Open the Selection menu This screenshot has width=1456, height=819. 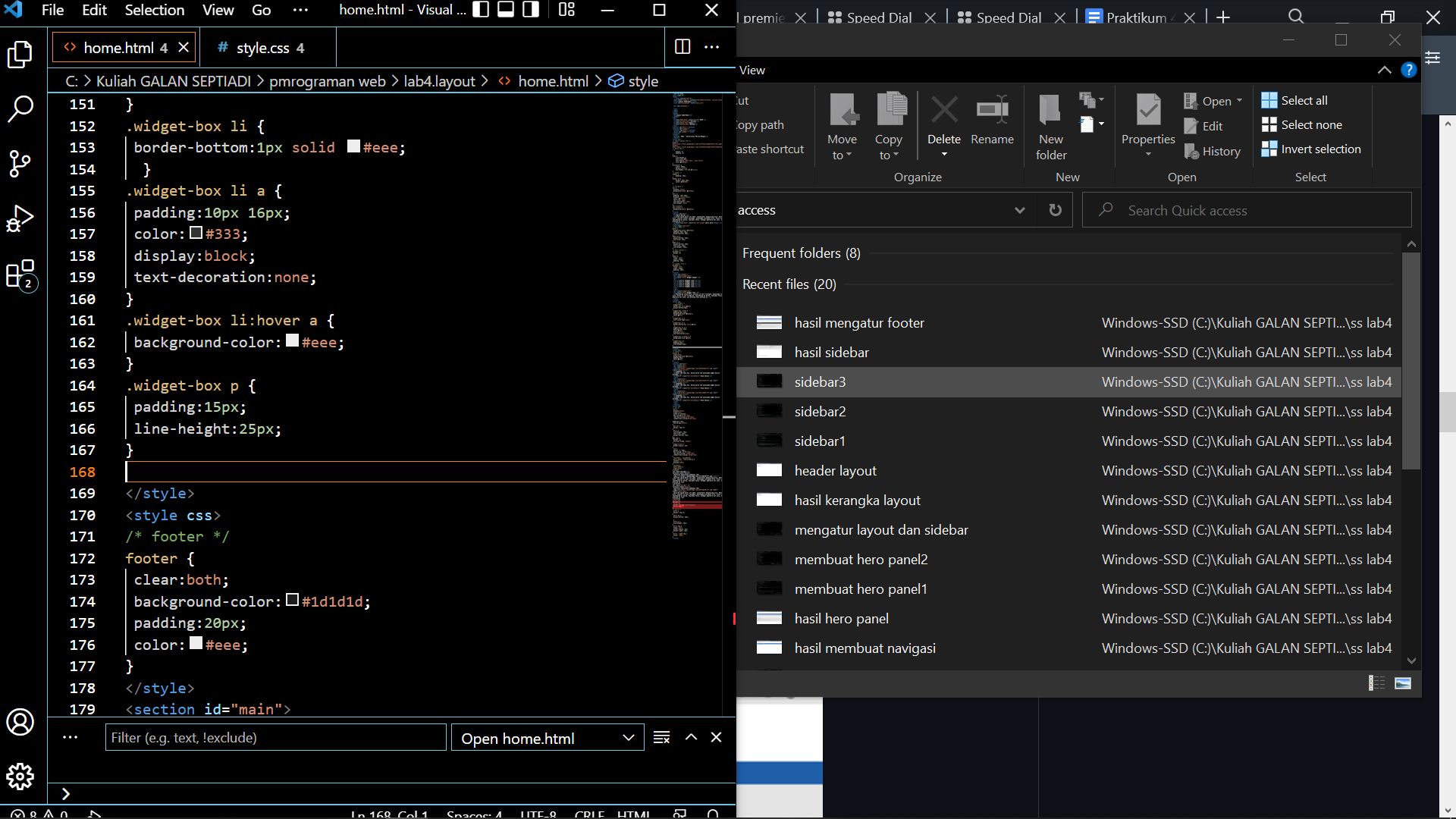point(154,10)
